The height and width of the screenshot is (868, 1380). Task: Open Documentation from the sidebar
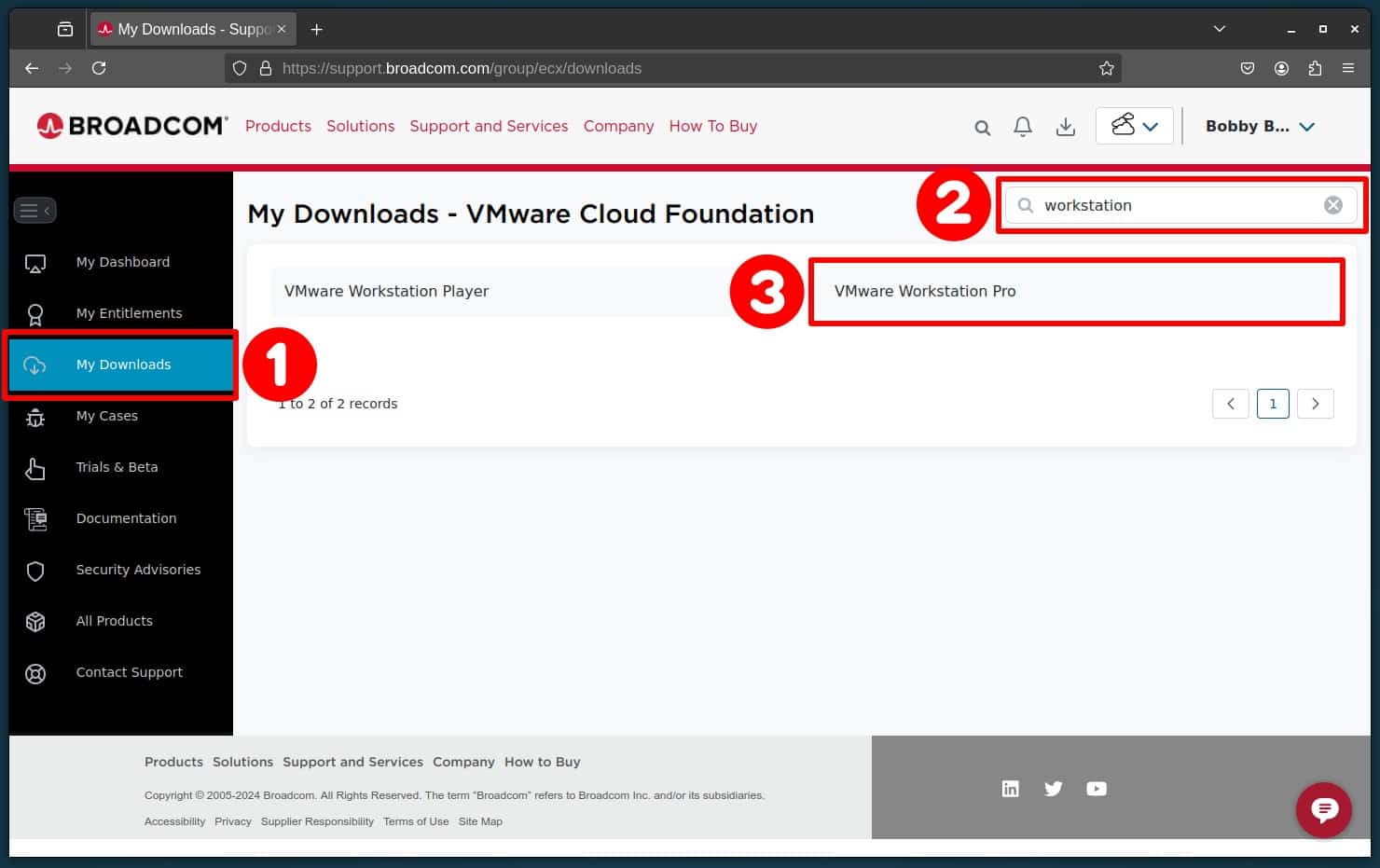(x=126, y=518)
